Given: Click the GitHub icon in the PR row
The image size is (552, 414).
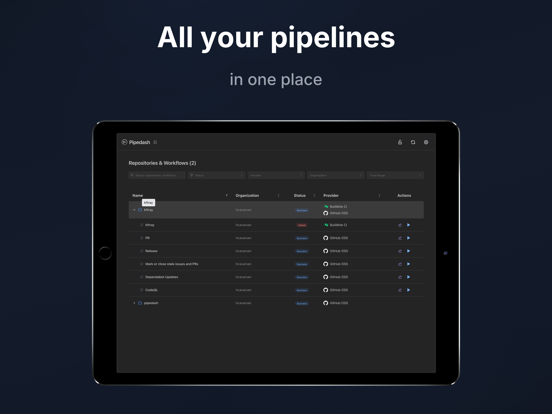Looking at the screenshot, I should click(x=326, y=238).
